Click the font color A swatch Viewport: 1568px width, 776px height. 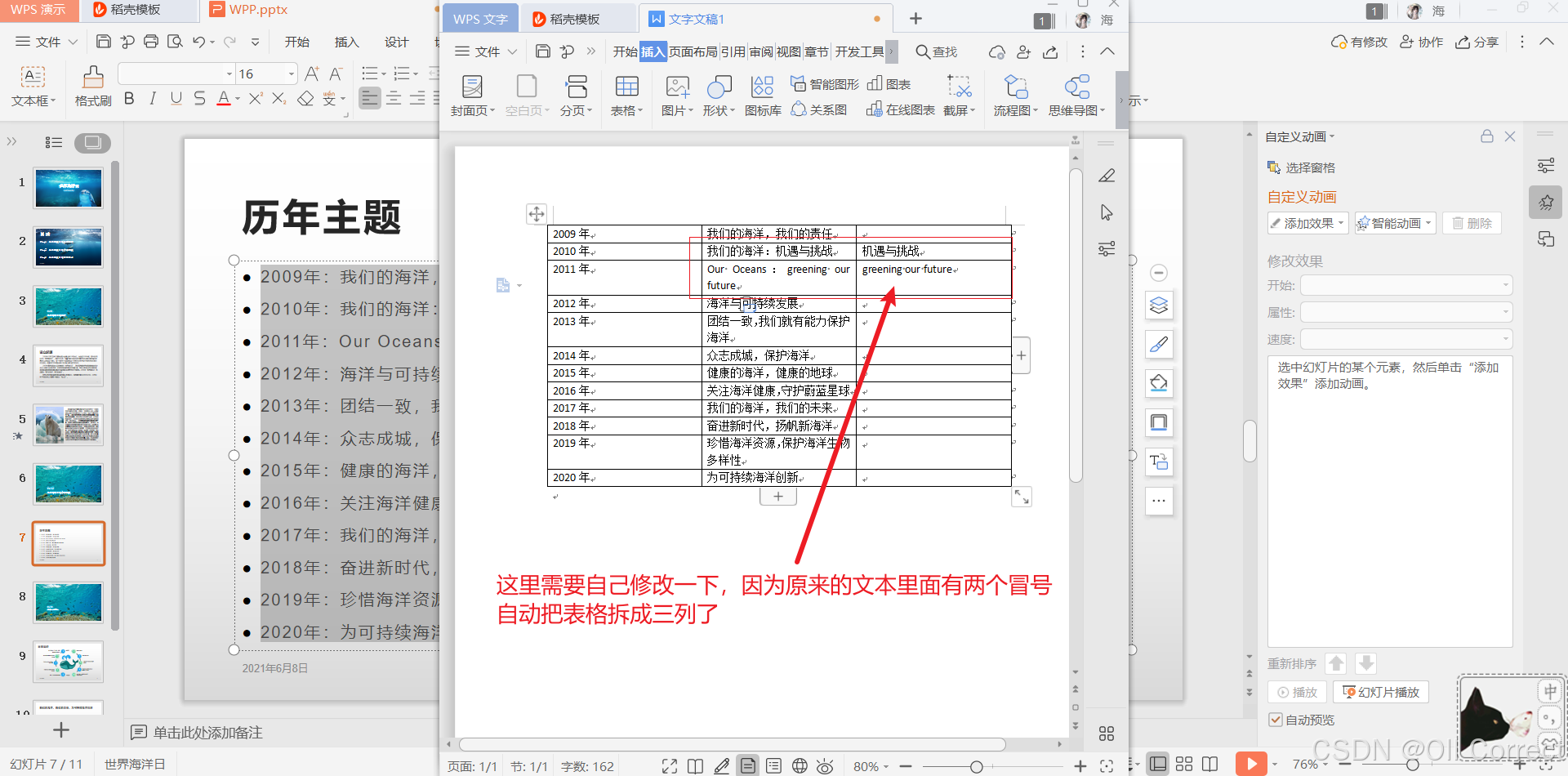(x=224, y=99)
